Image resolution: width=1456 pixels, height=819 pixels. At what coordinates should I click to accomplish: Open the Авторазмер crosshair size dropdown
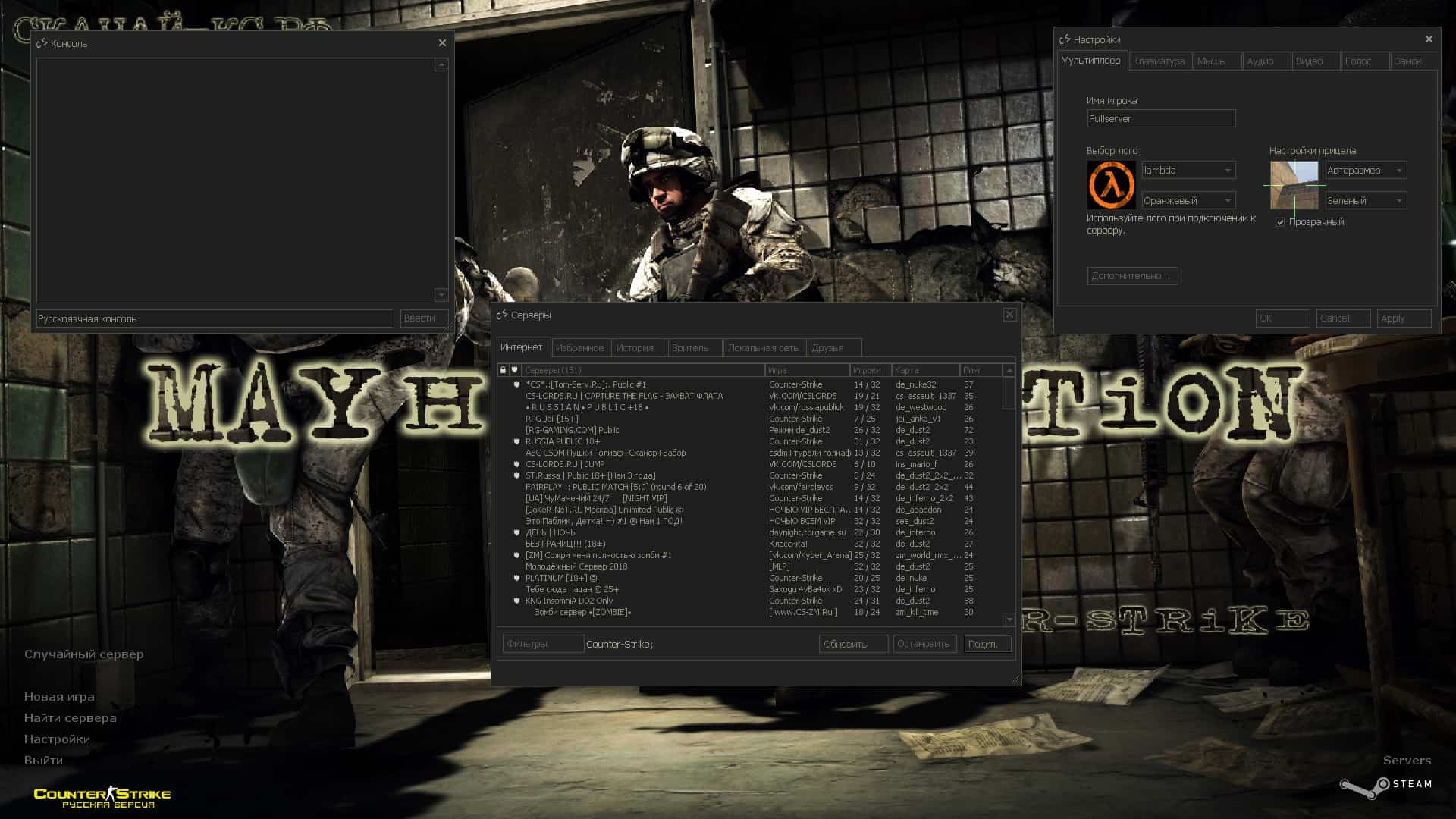[x=1366, y=170]
